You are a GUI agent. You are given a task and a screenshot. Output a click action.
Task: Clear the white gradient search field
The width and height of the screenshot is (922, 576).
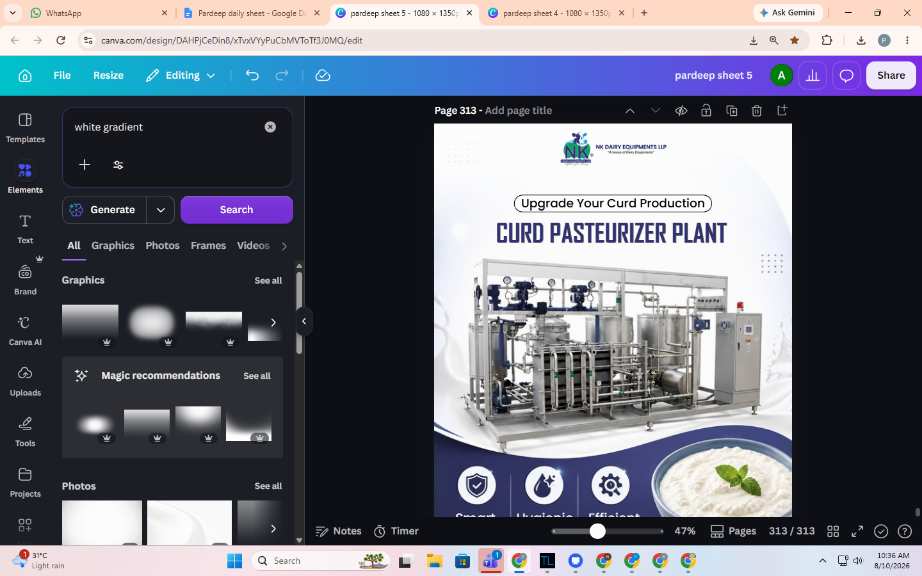pyautogui.click(x=270, y=127)
